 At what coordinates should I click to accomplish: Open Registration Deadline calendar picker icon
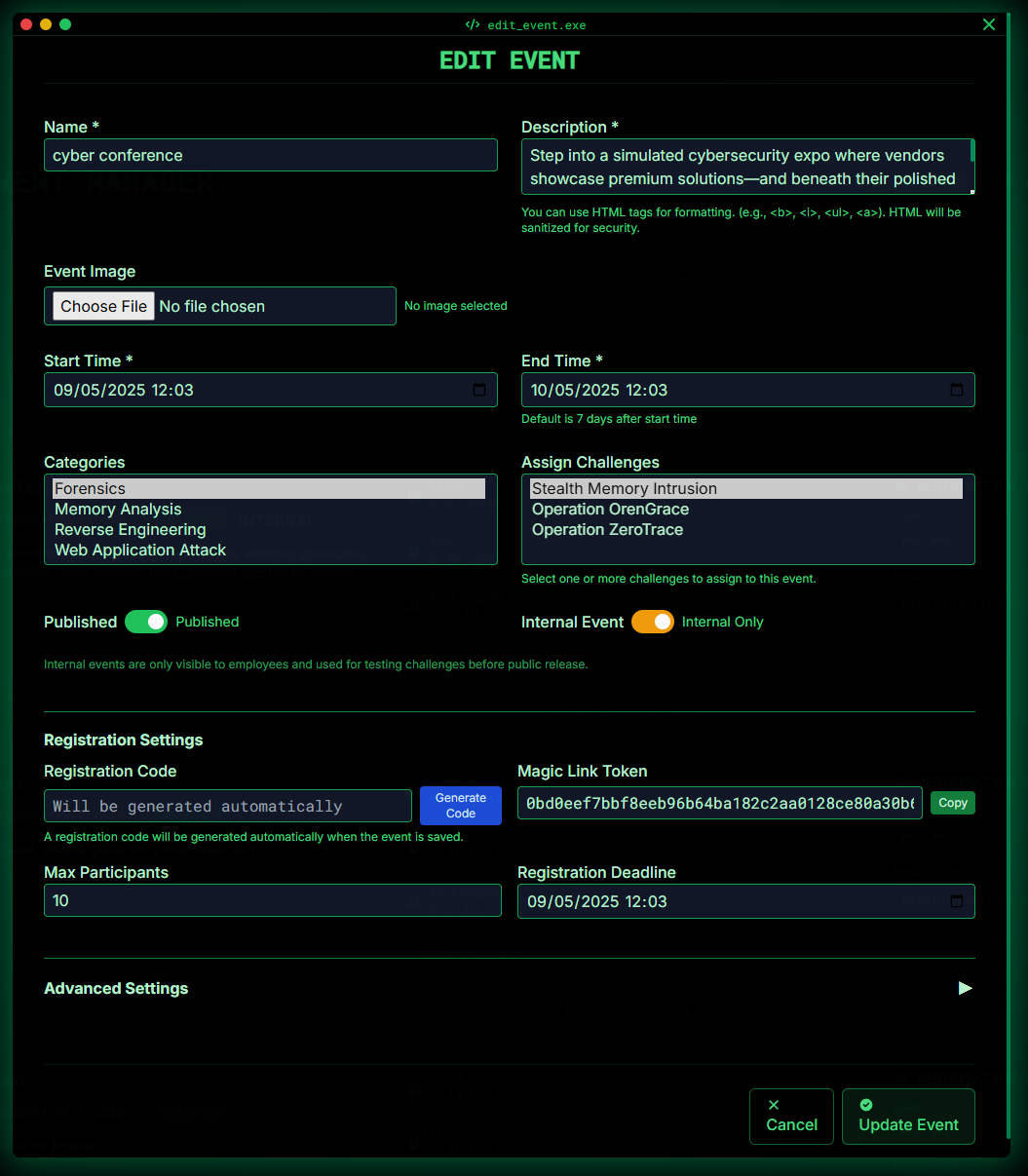[957, 901]
